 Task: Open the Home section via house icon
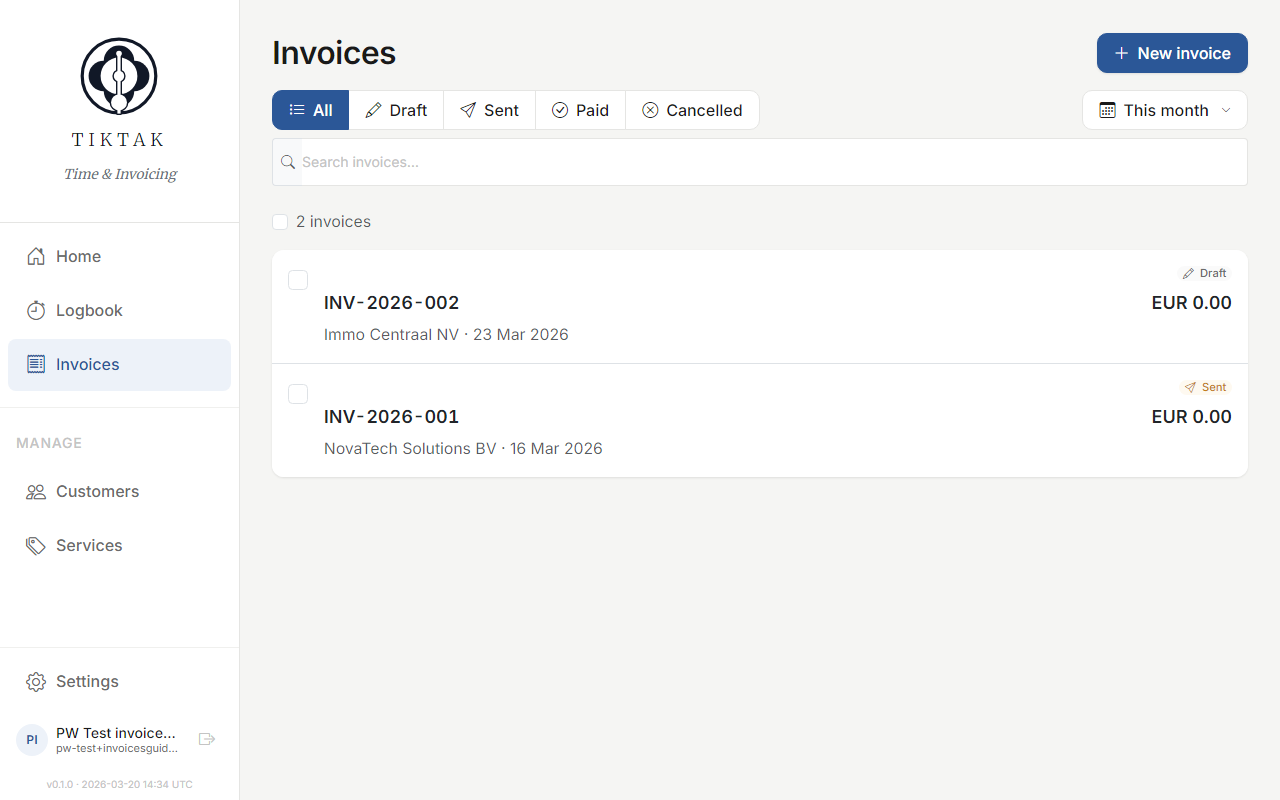click(36, 256)
